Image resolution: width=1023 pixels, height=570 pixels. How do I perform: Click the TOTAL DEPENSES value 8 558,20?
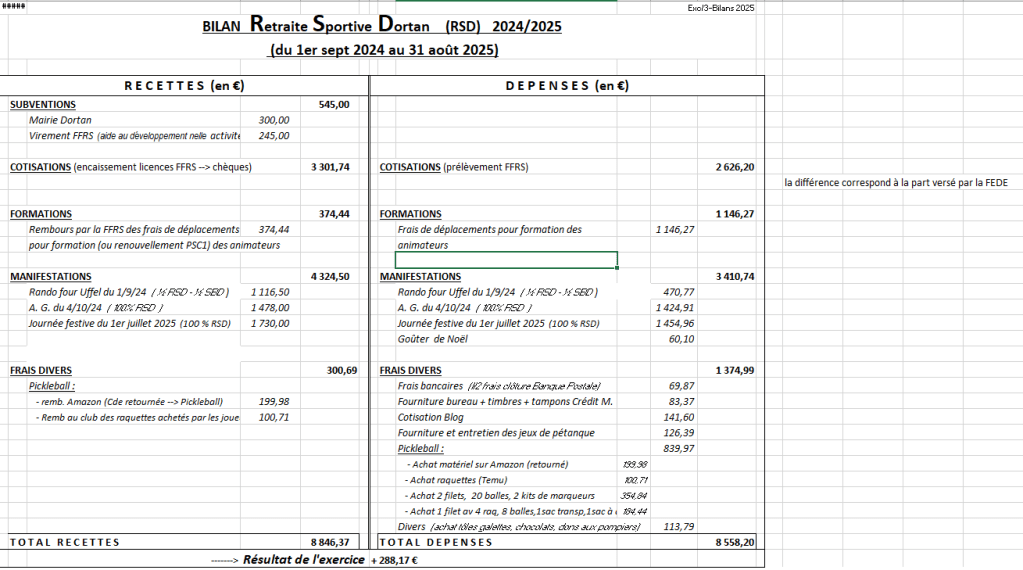coord(734,542)
